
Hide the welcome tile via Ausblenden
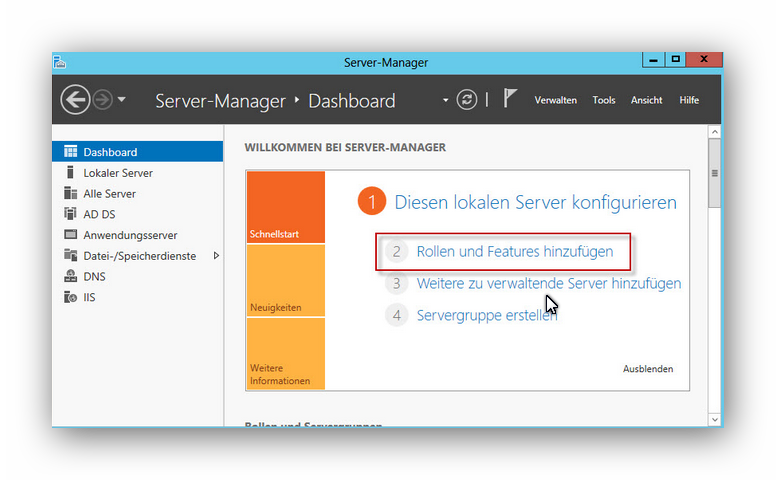point(648,369)
